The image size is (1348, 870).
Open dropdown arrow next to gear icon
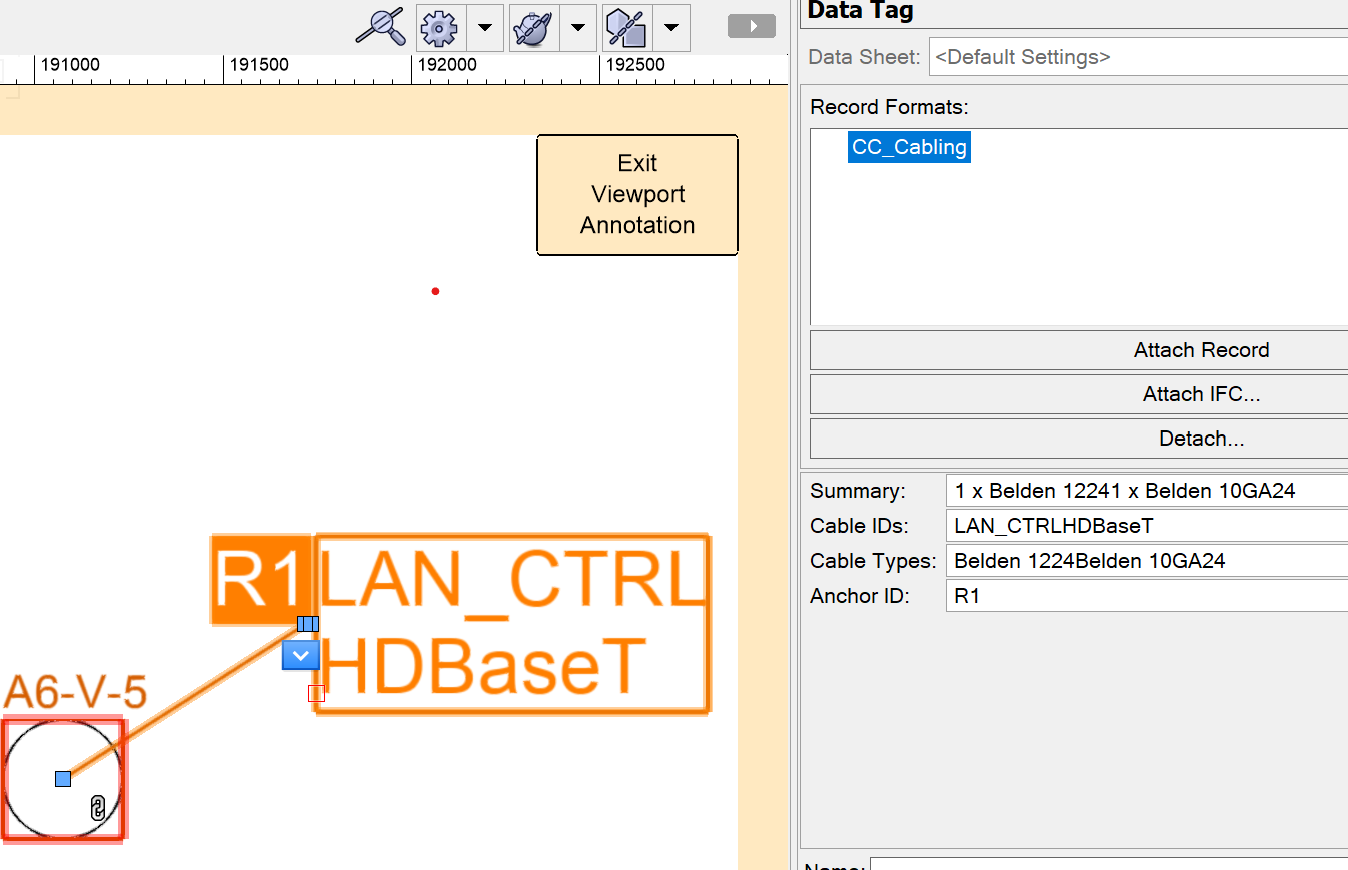coord(485,27)
